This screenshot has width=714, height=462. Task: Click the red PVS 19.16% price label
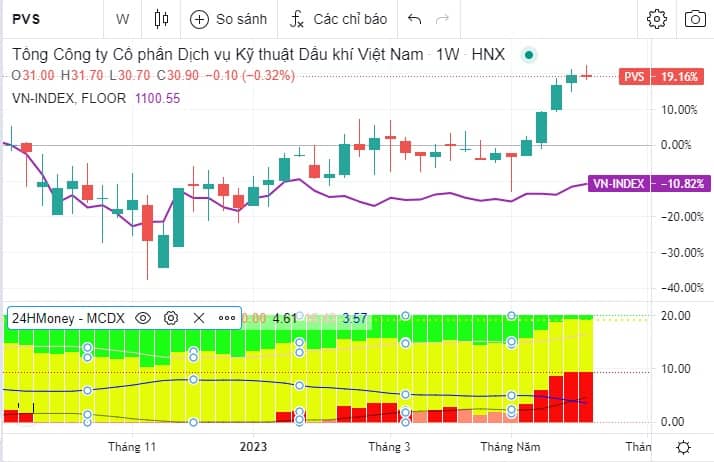(661, 76)
